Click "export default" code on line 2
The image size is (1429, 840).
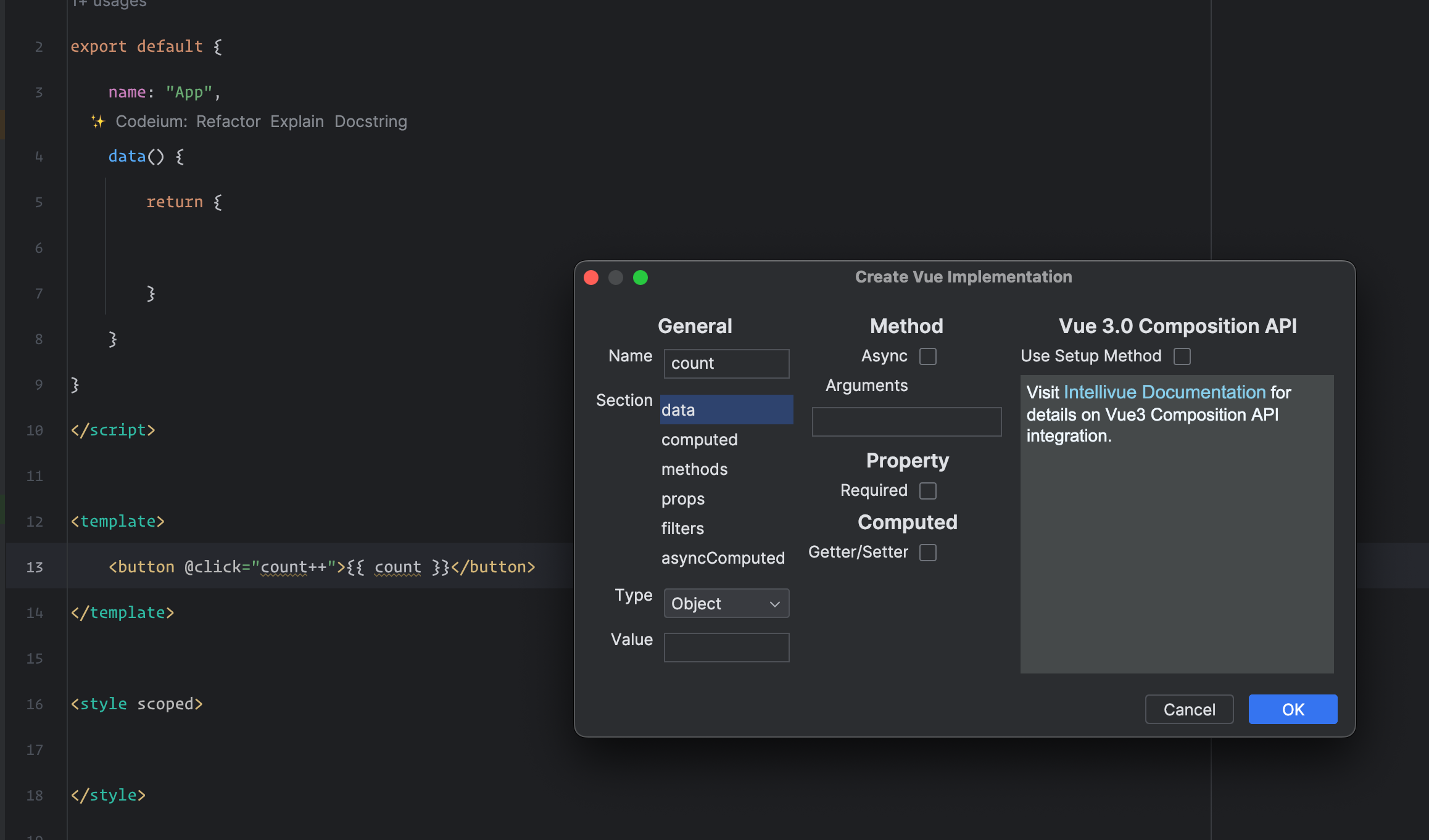coord(136,46)
